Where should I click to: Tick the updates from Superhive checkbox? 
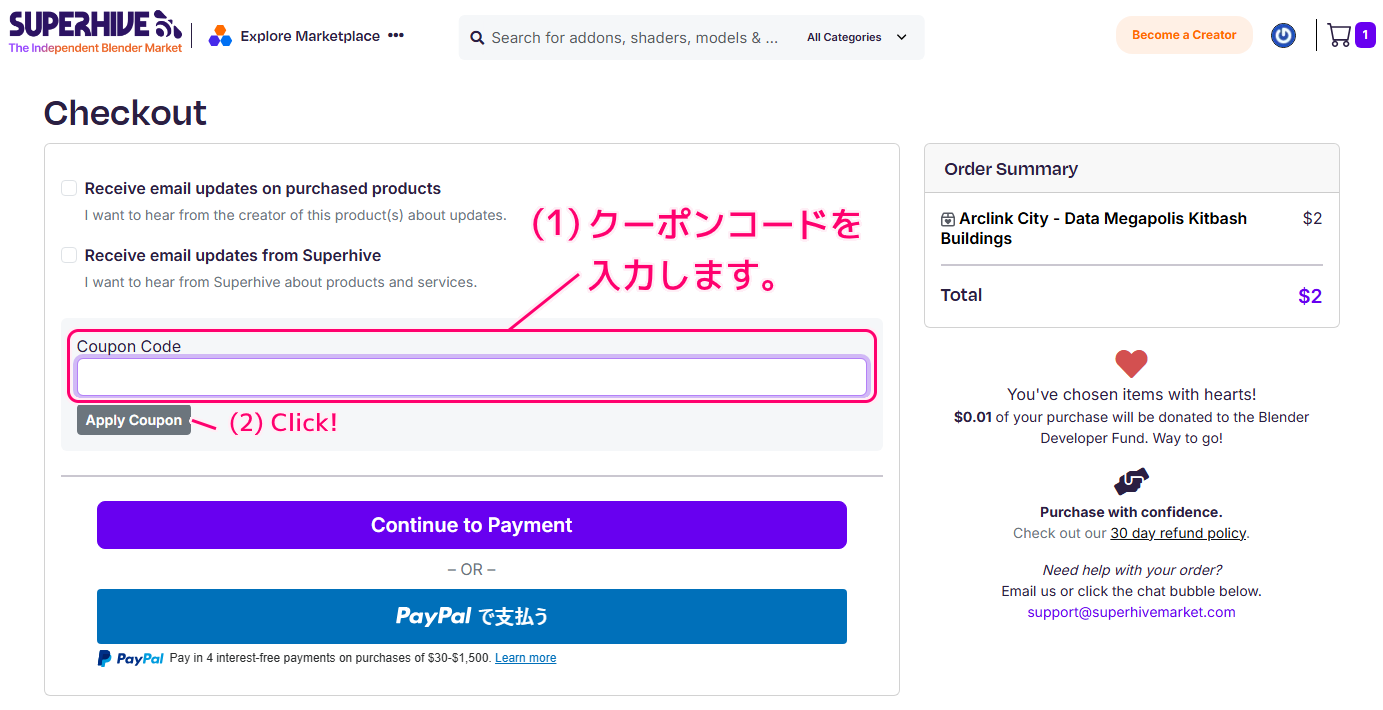tap(69, 255)
